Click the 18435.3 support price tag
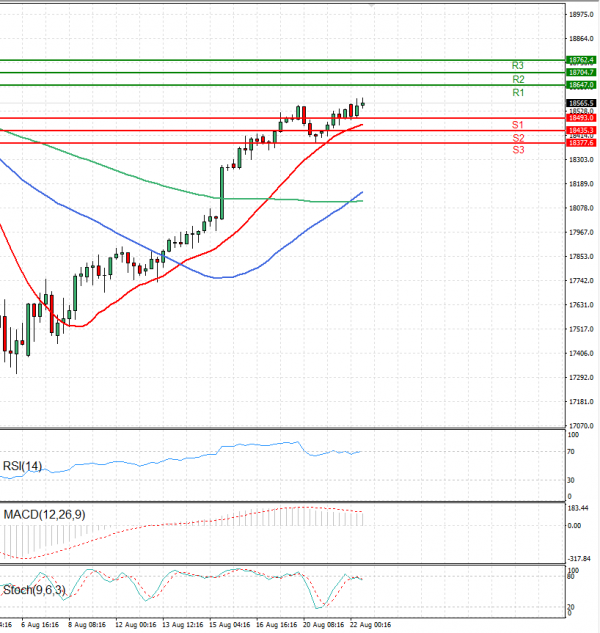 (x=581, y=130)
